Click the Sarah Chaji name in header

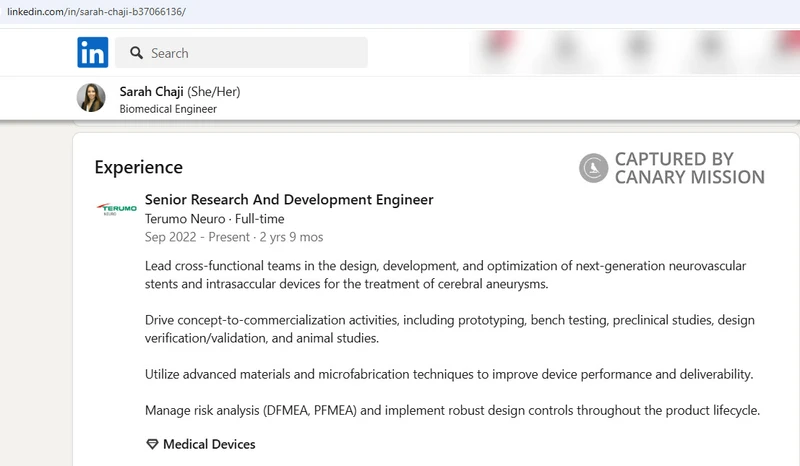tap(151, 91)
